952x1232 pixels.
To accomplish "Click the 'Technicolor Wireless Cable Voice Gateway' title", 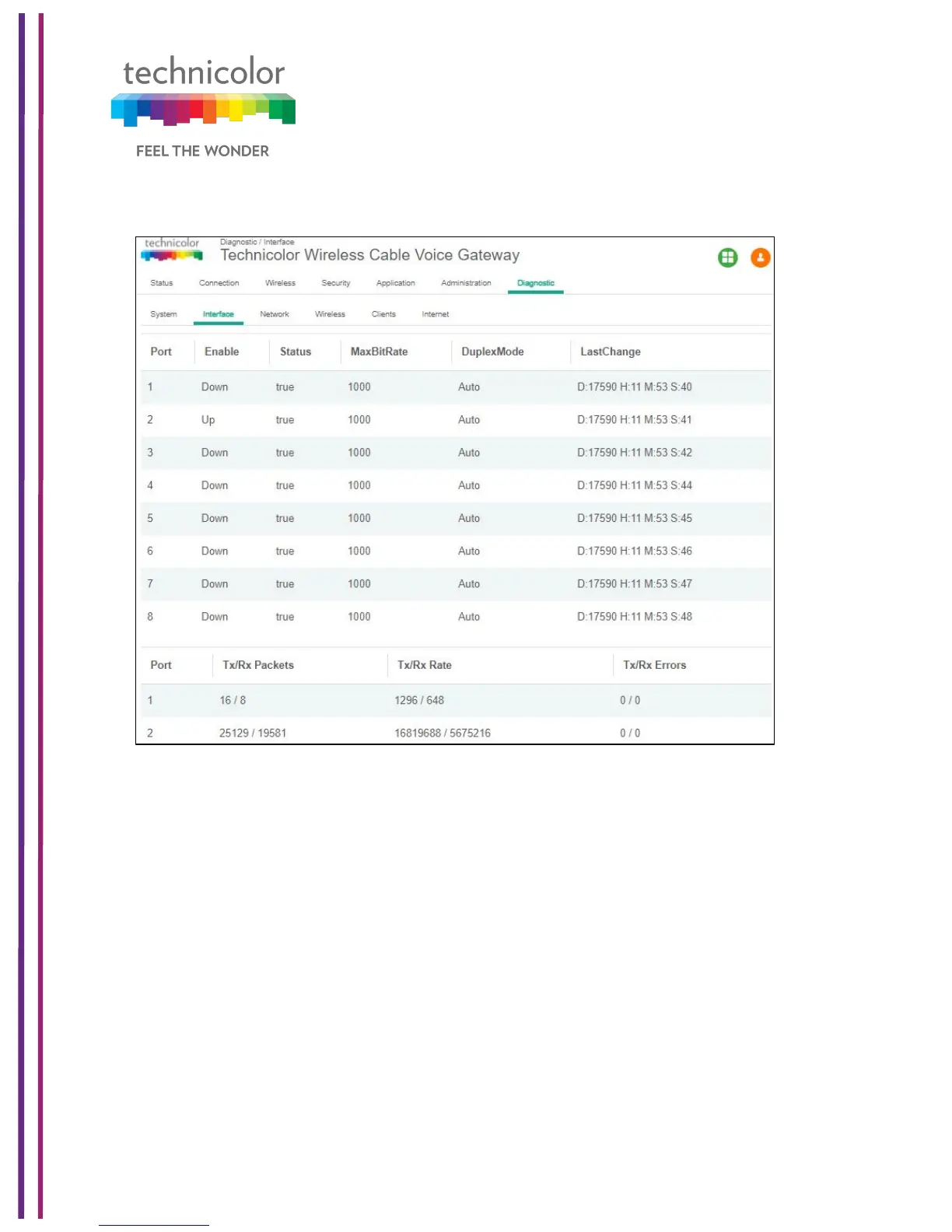I will coord(370,255).
